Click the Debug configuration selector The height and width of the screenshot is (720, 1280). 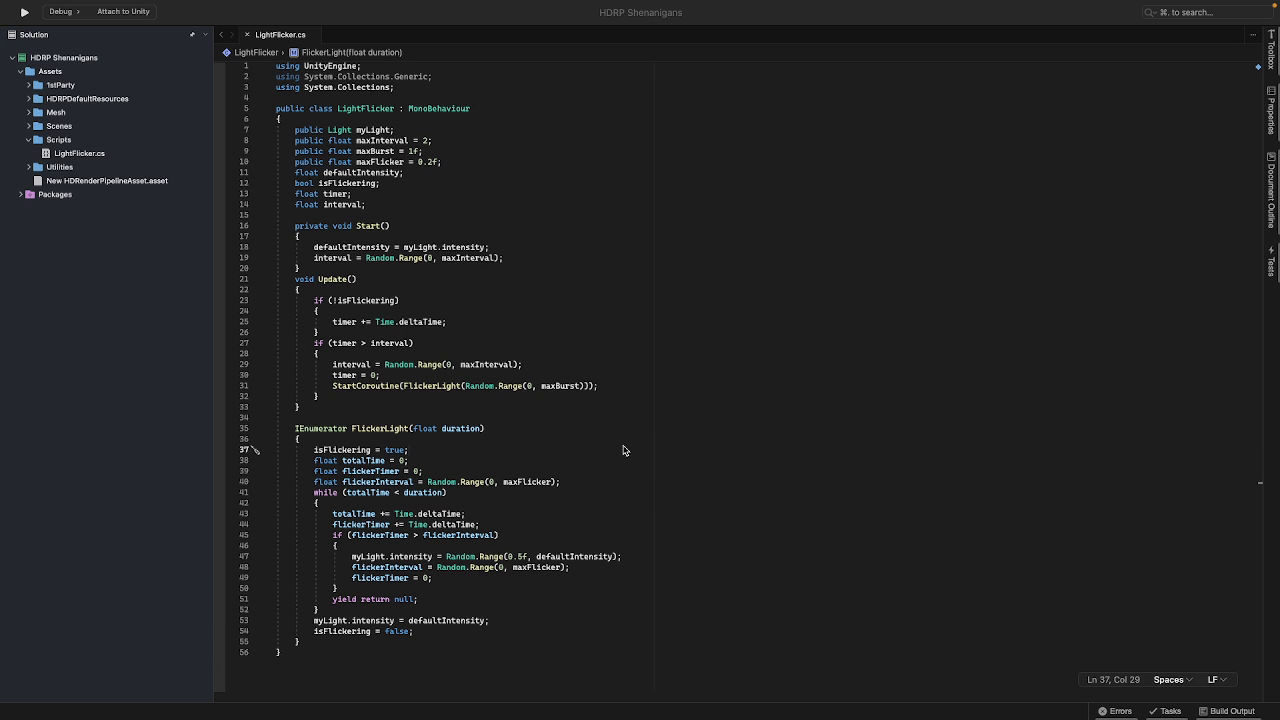tap(61, 12)
